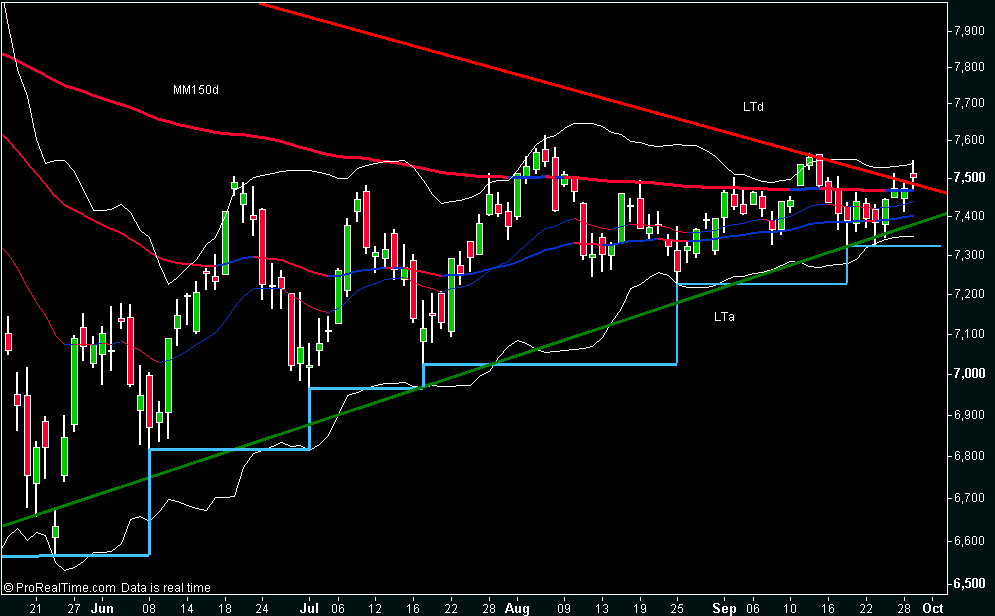Select the 6,900 price axis label
The image size is (995, 616).
click(x=969, y=415)
